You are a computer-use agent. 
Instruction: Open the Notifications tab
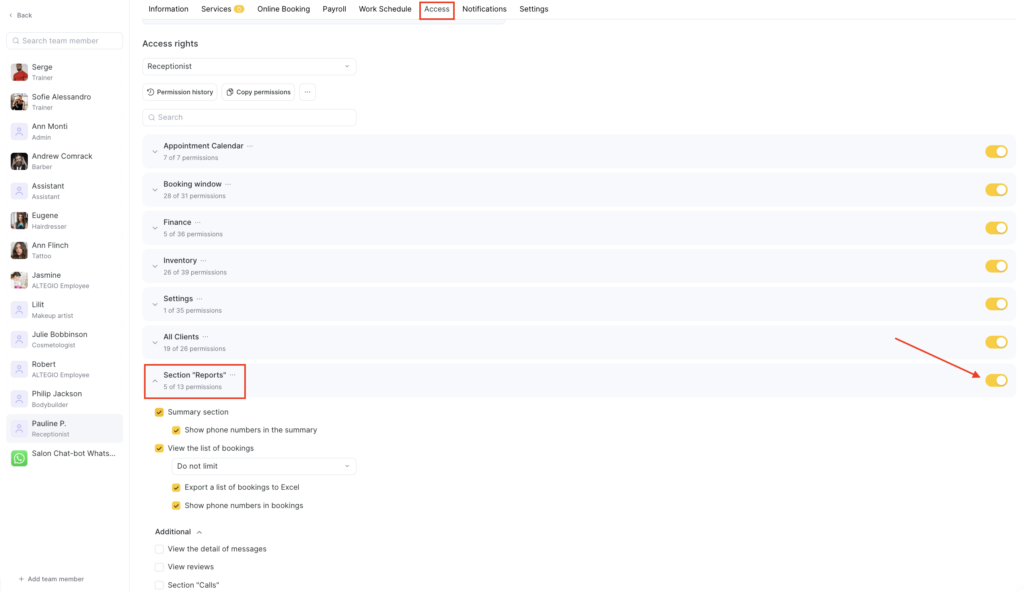[484, 9]
